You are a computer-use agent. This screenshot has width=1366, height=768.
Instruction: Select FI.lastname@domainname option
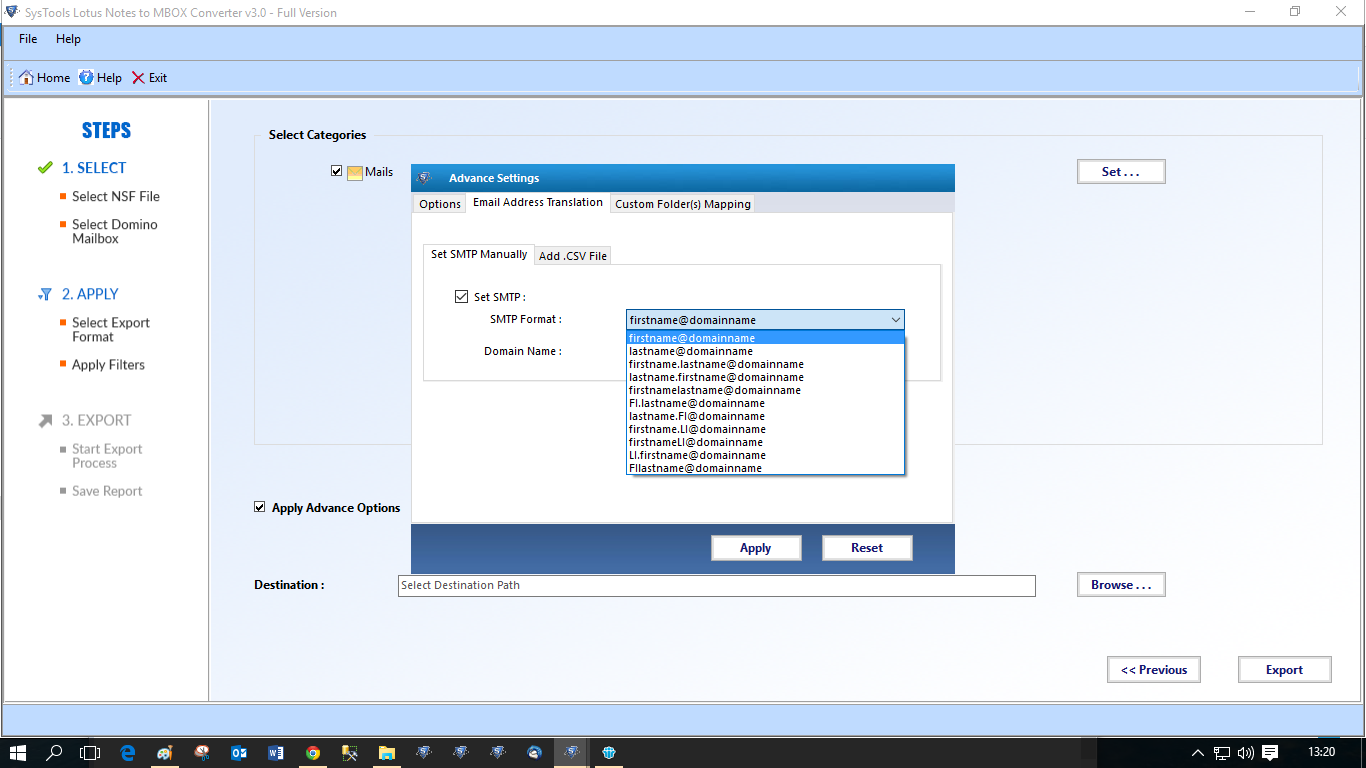765,403
